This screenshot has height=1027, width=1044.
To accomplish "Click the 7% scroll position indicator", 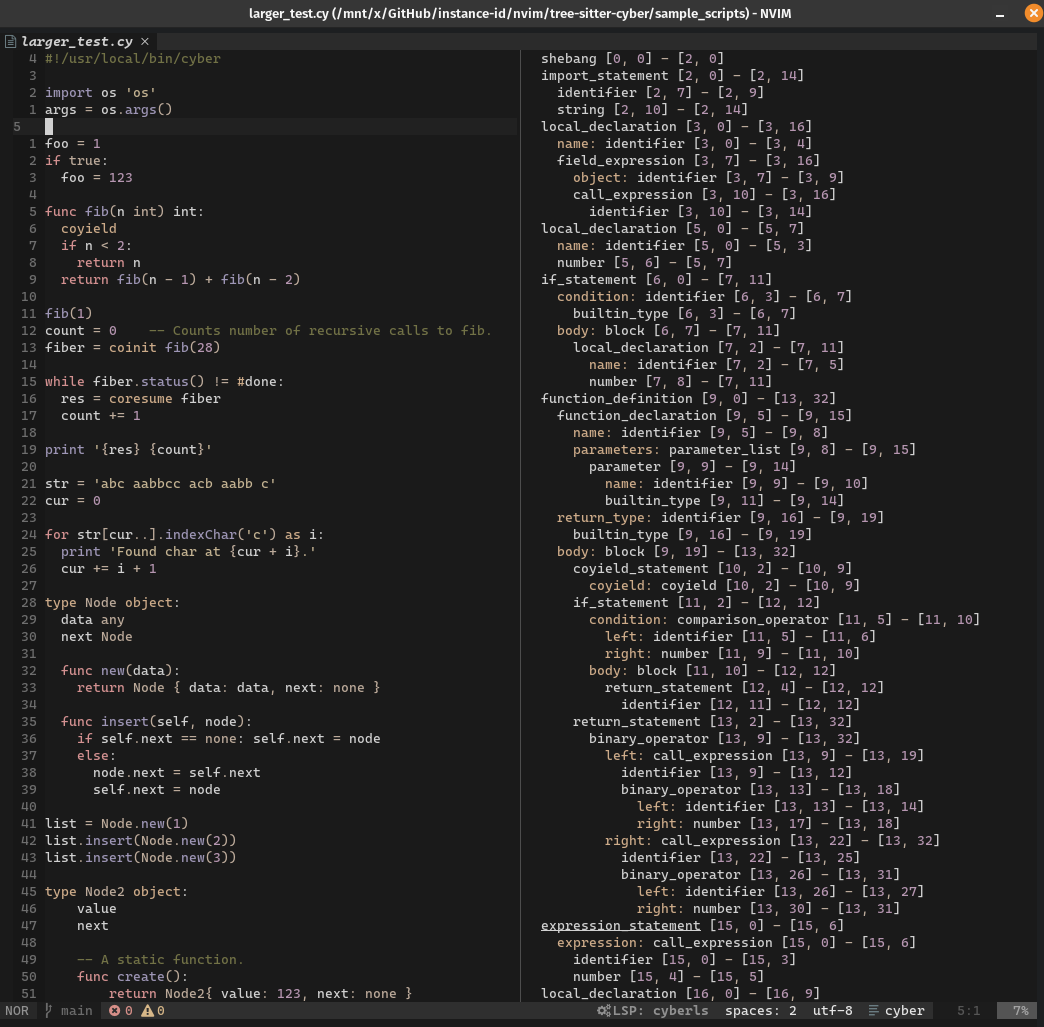I will [1020, 1011].
